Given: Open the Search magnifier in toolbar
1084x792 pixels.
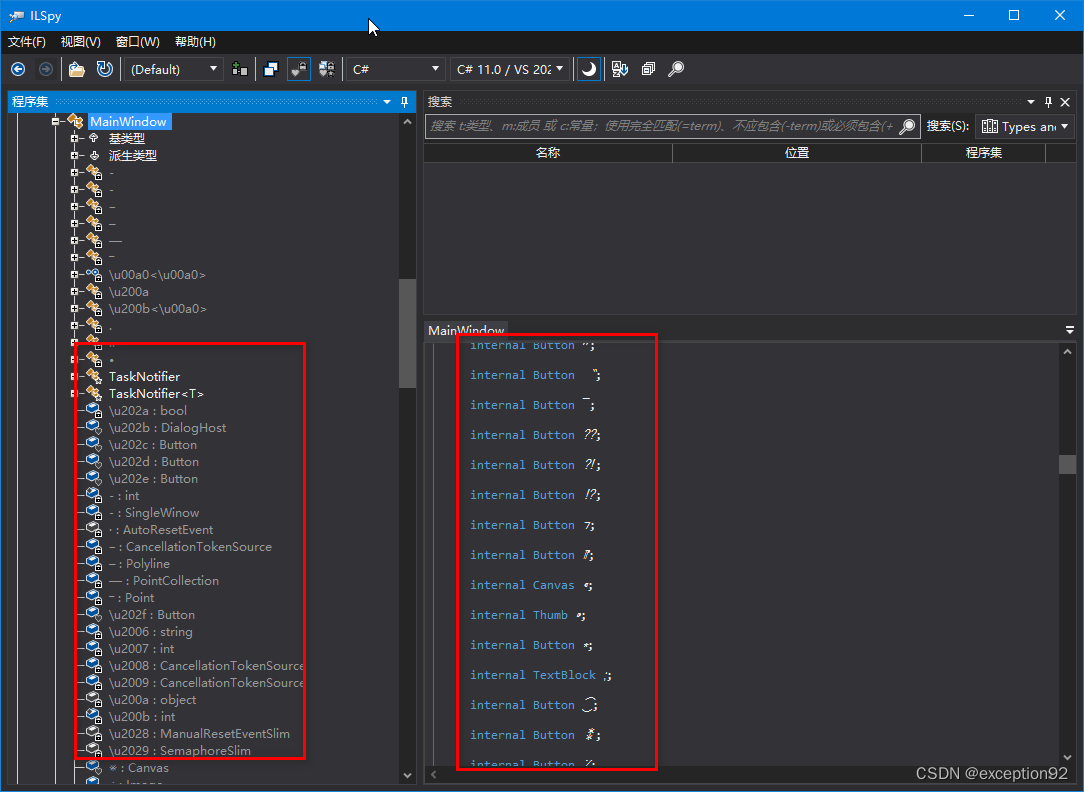Looking at the screenshot, I should click(676, 69).
